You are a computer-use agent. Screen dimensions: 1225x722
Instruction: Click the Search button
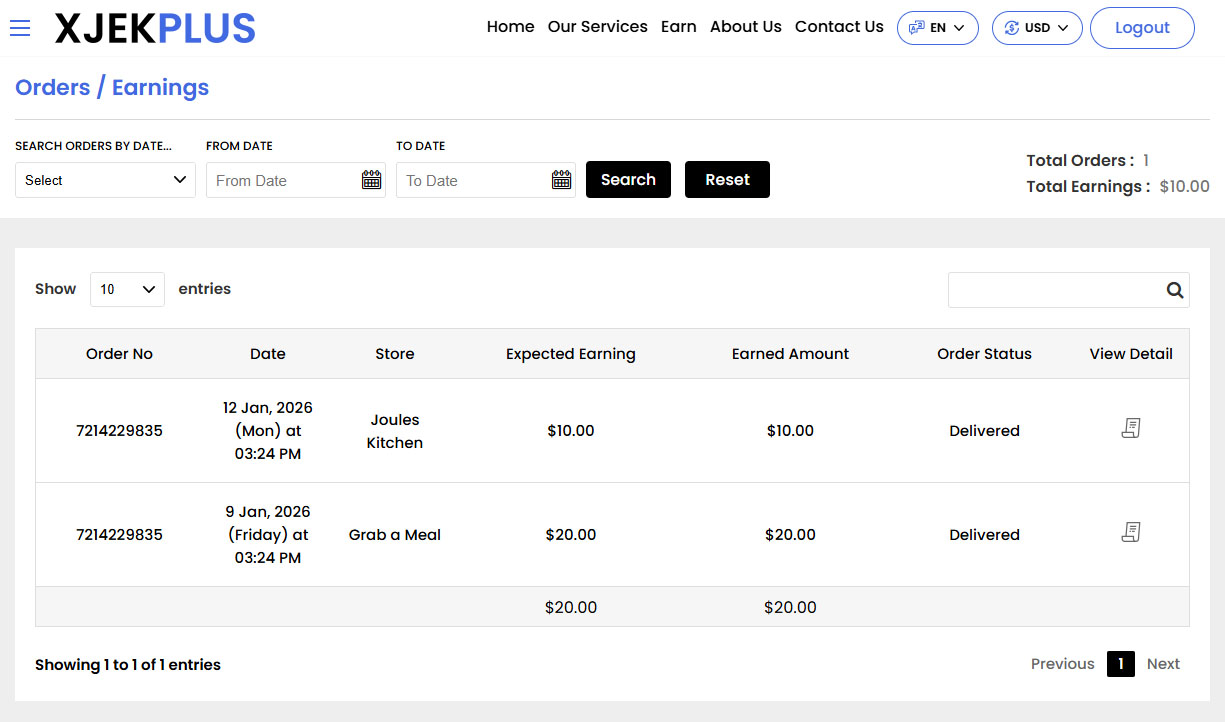pos(628,179)
